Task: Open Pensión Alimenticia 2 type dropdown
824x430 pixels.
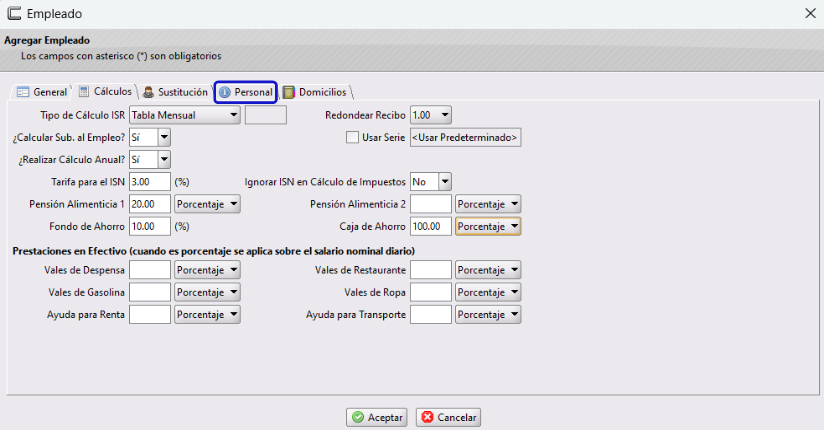Action: tap(488, 204)
